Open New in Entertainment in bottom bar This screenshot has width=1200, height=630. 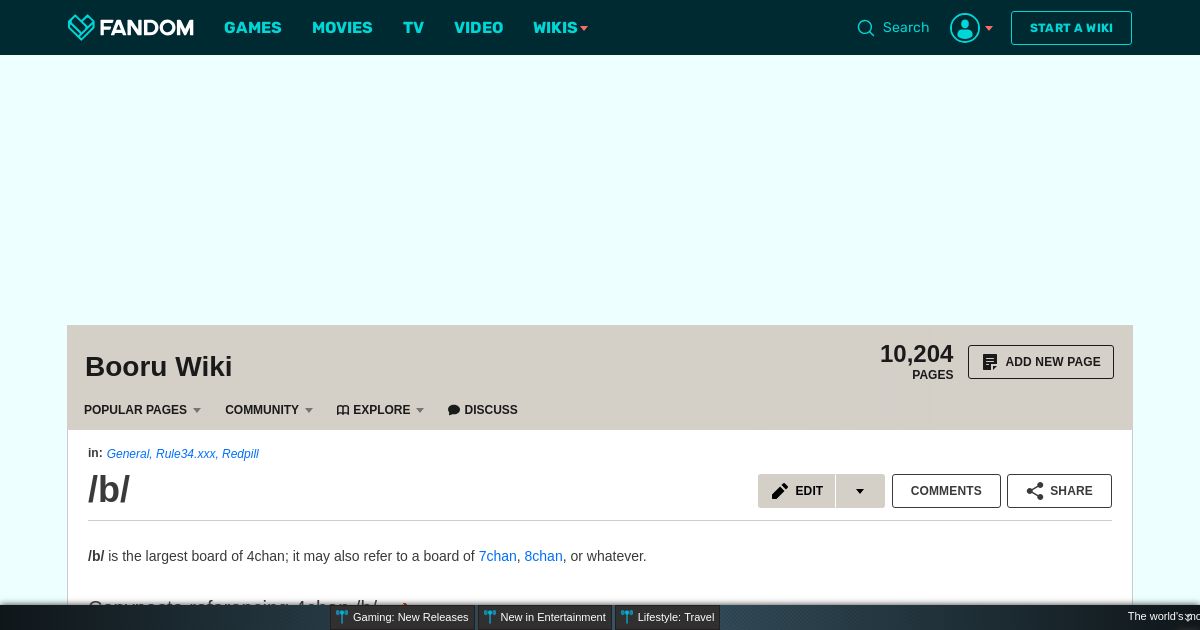coord(545,617)
